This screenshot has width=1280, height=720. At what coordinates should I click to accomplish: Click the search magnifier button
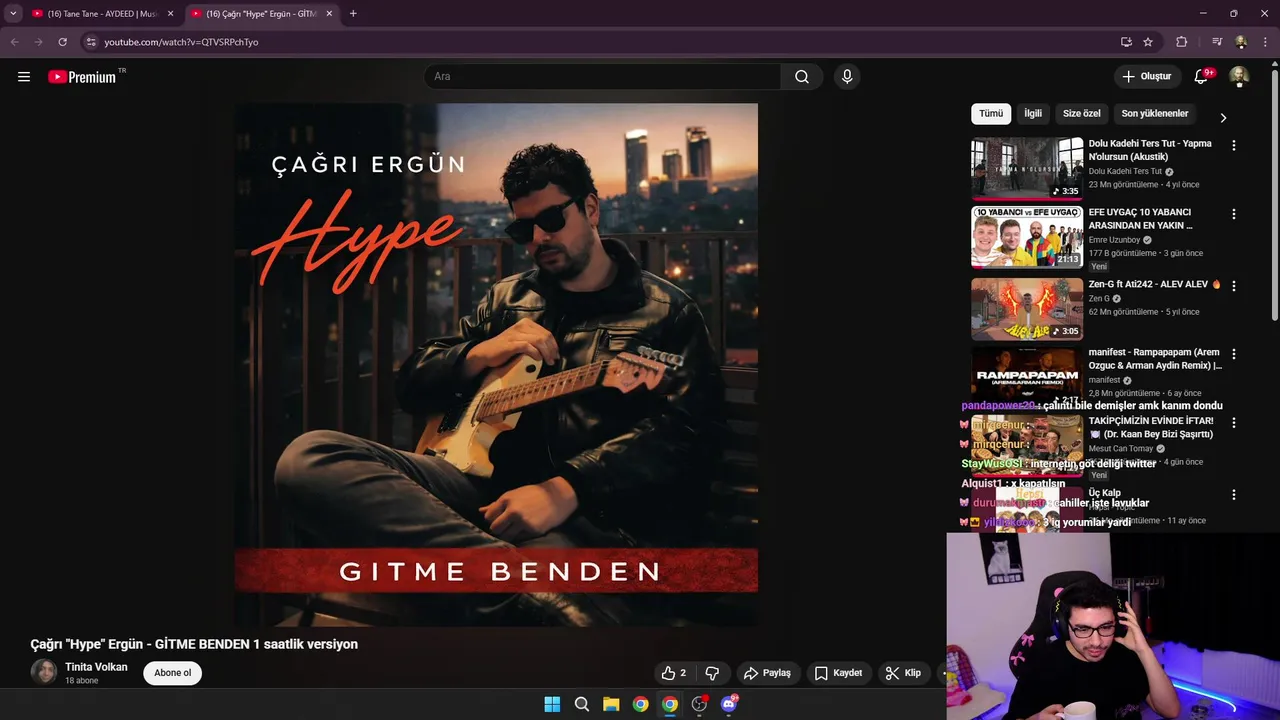coord(802,77)
